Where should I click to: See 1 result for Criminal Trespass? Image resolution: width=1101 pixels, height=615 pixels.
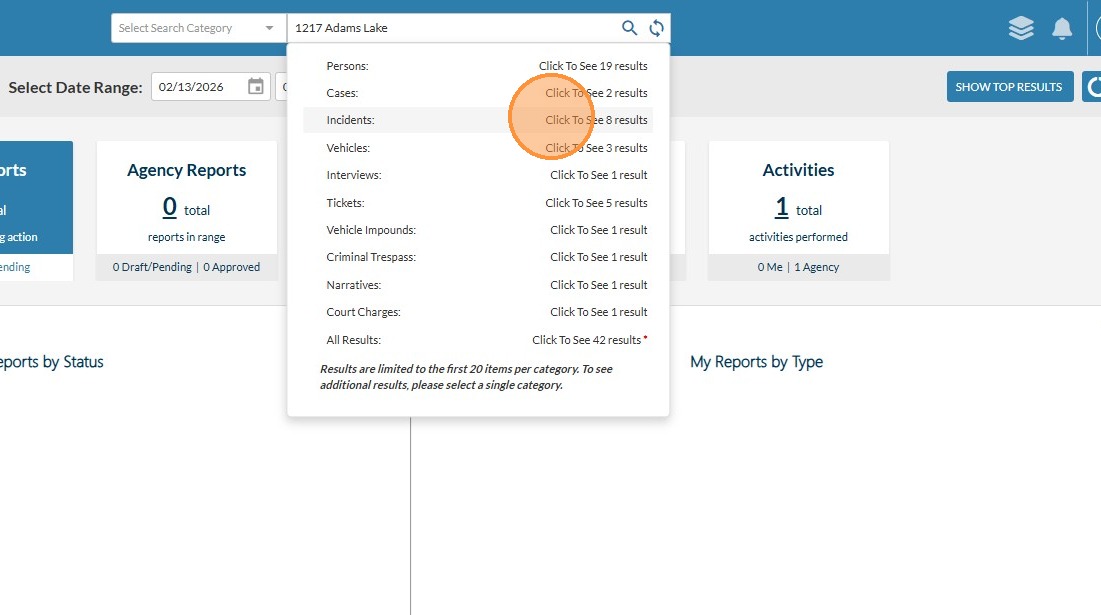pyautogui.click(x=598, y=257)
